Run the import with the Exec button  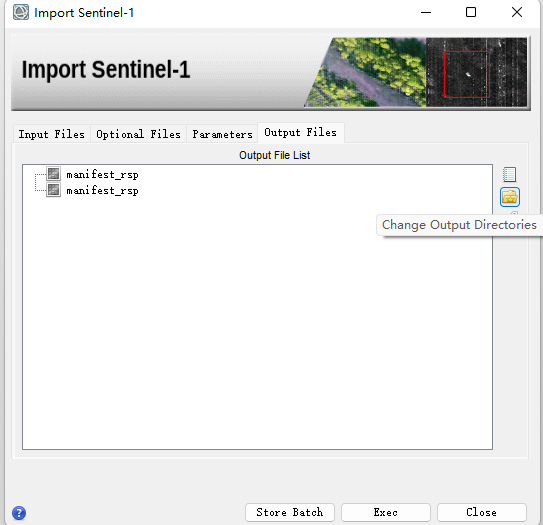click(386, 512)
